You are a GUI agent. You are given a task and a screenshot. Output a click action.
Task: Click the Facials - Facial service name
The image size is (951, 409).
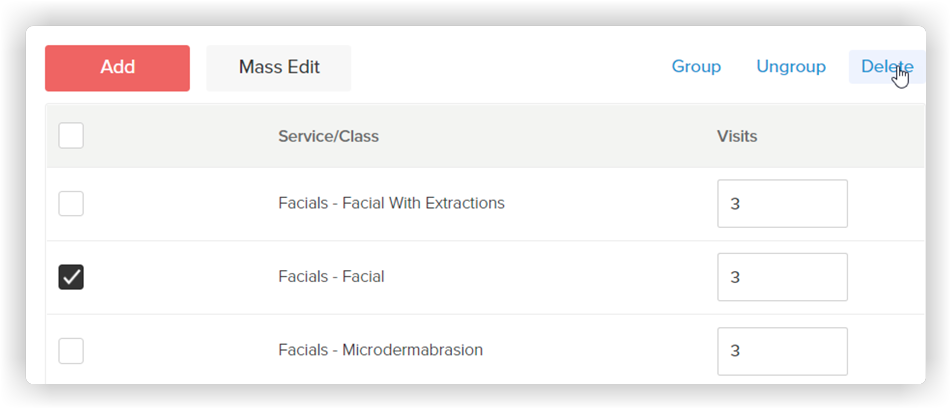coord(331,277)
